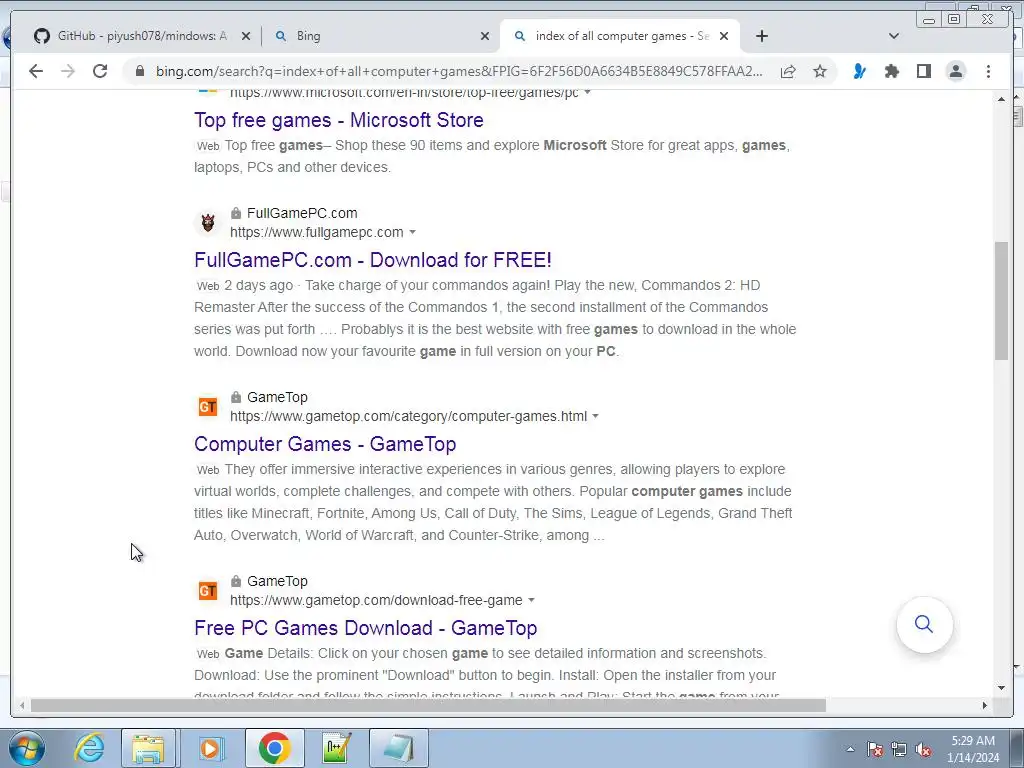Close the Bing tab
Screen dimensions: 1024x768
(485, 37)
